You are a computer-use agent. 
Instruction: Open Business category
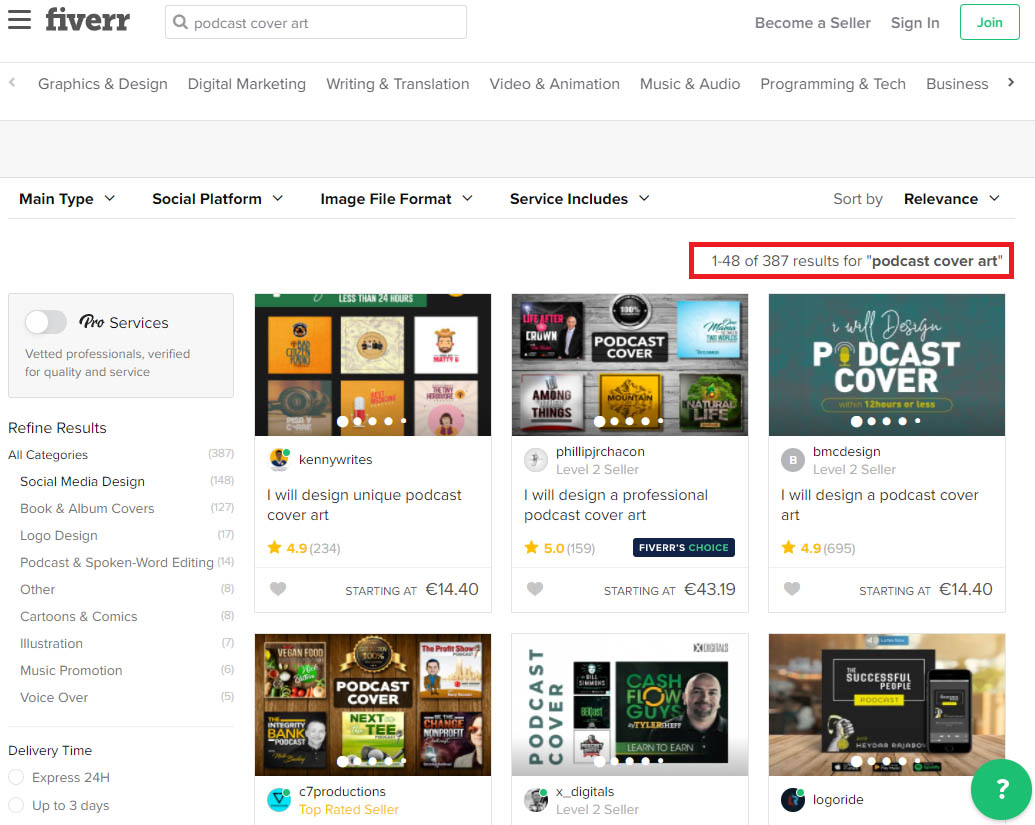coord(957,84)
